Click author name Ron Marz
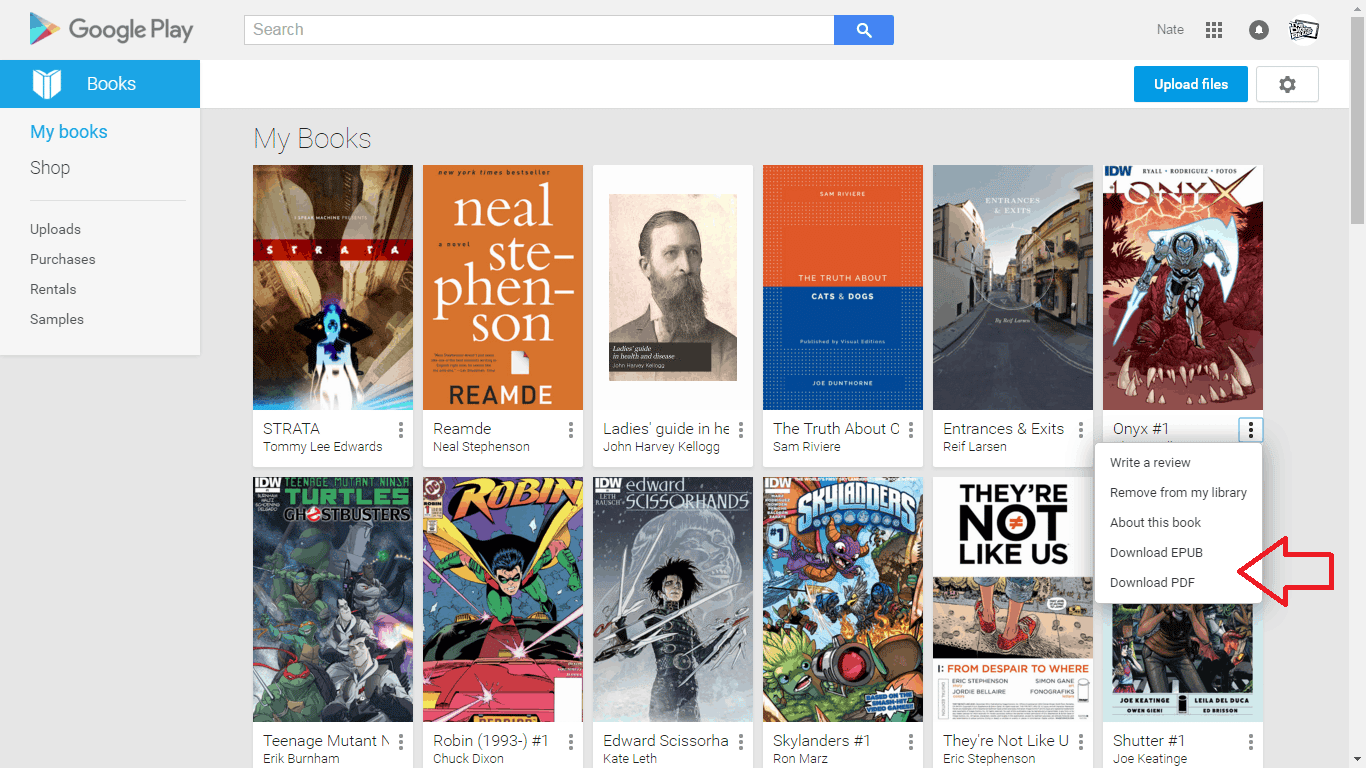Screen dimensions: 1366x768 coord(802,759)
